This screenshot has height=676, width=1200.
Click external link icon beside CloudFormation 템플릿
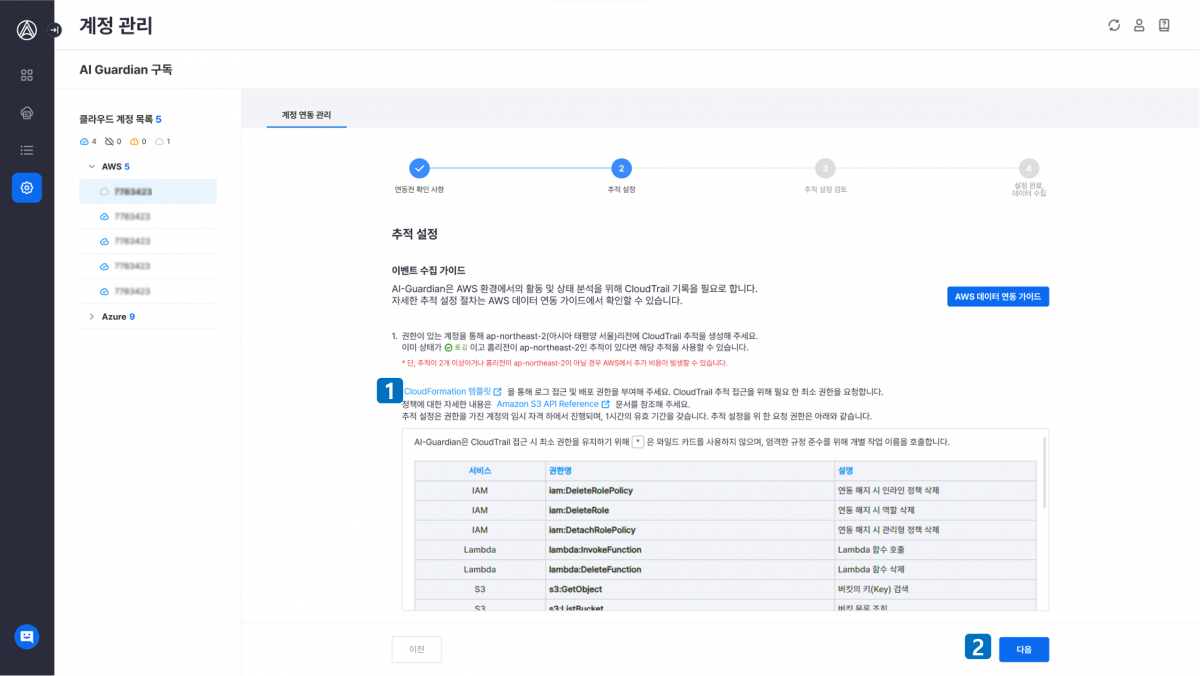(498, 391)
